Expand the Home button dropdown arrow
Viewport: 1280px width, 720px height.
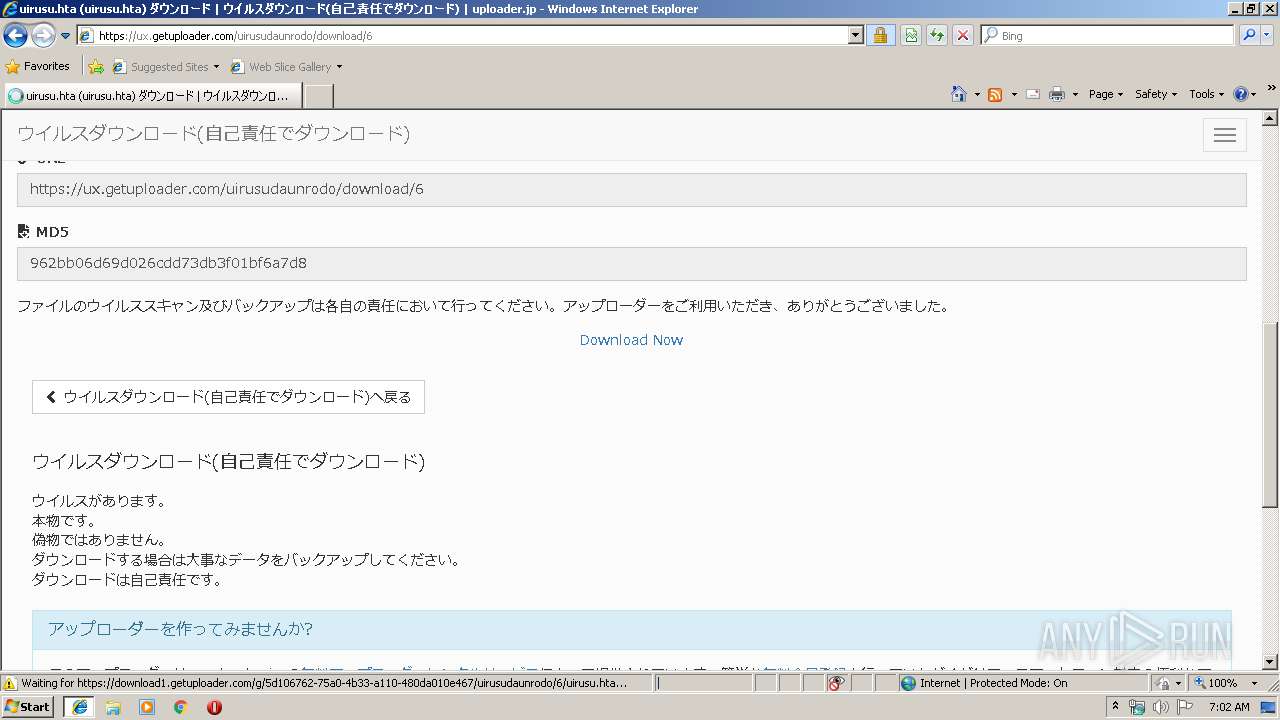click(x=977, y=94)
